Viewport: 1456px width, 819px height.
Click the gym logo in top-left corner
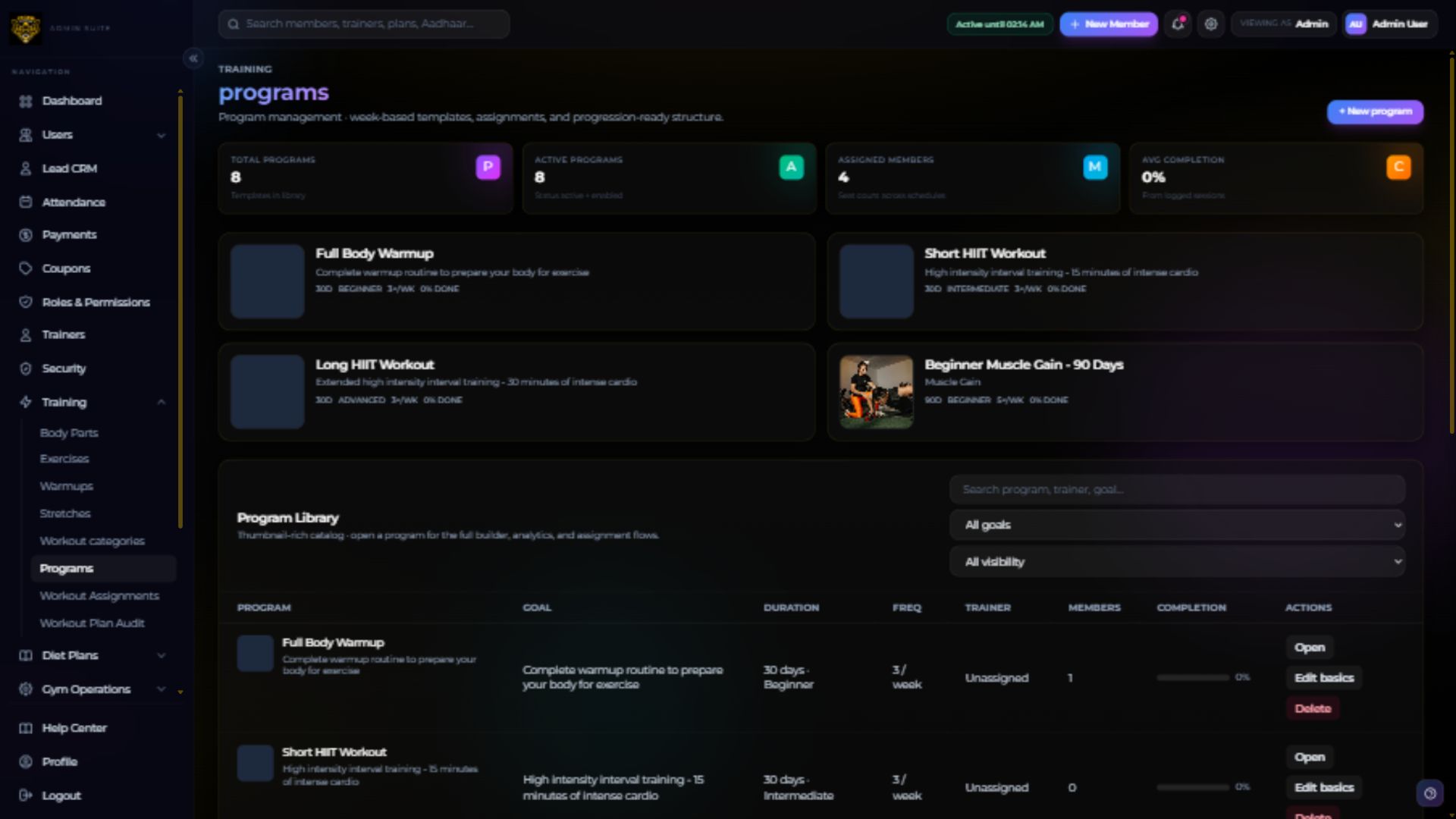(x=26, y=29)
